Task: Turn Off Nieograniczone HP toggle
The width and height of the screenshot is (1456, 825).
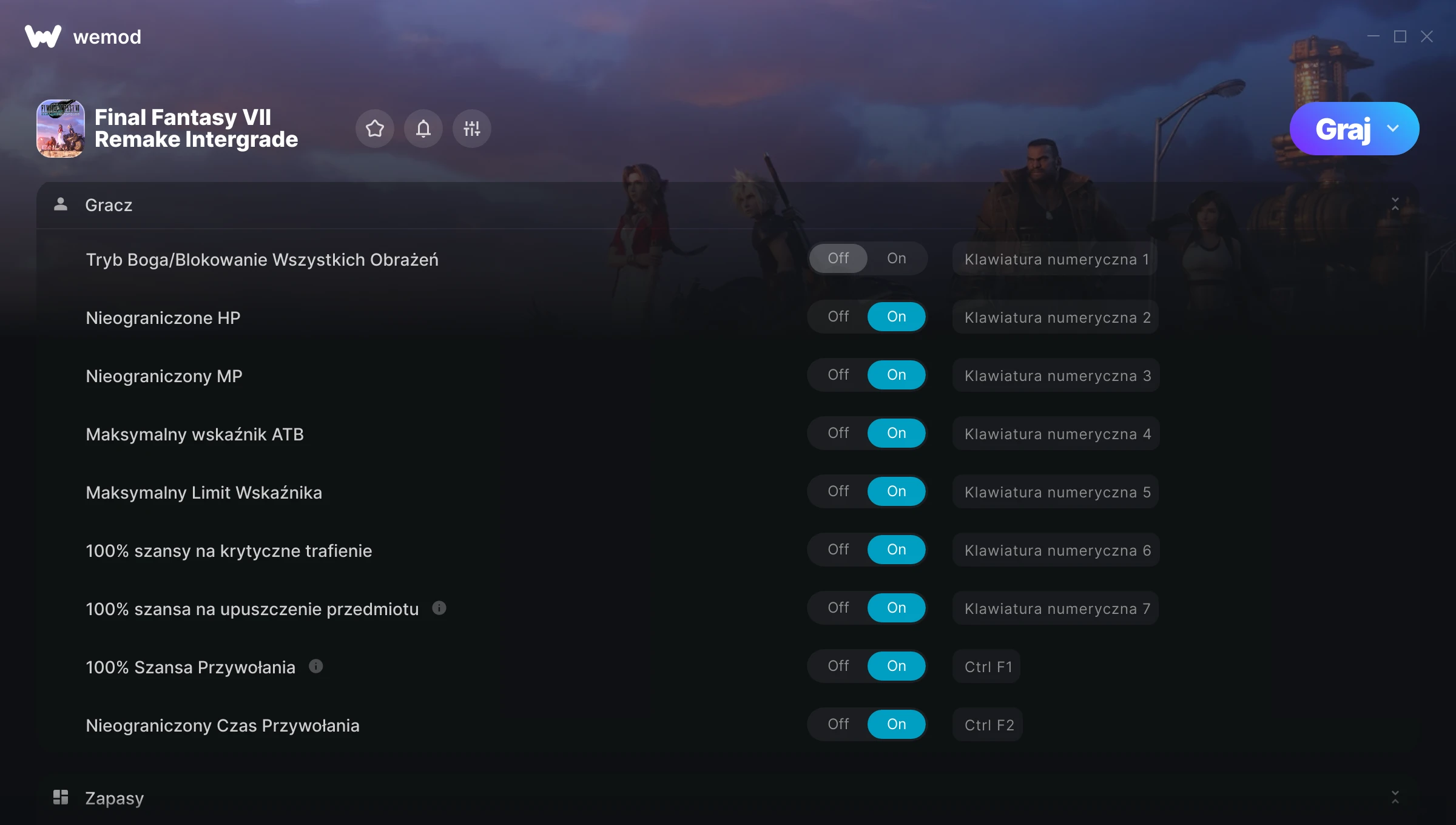Action: click(838, 317)
